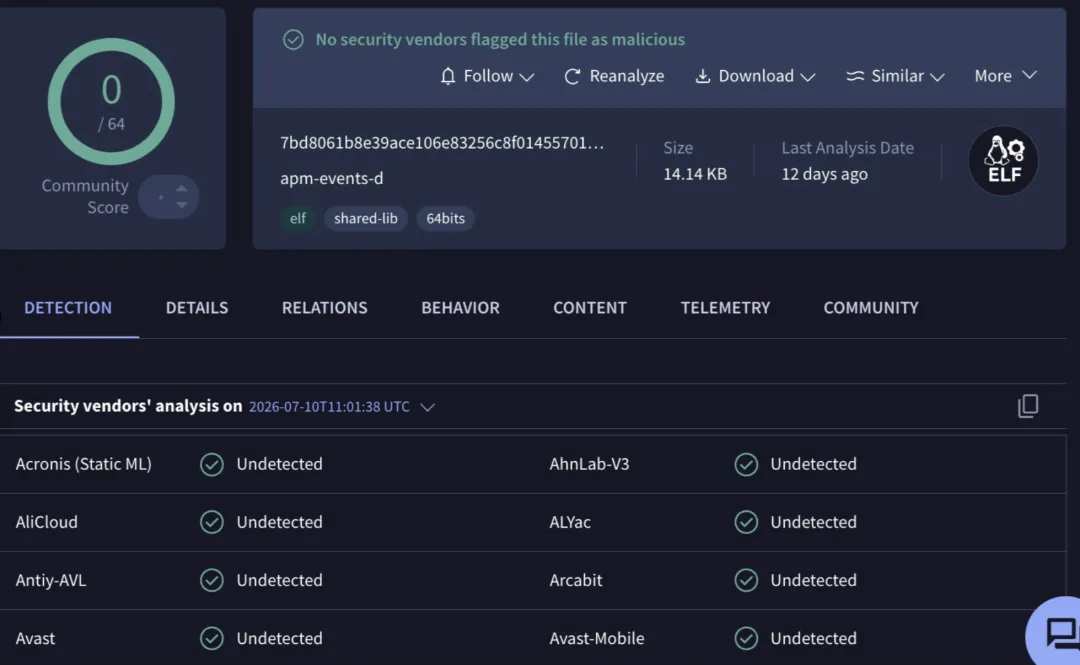Viewport: 1080px width, 665px height.
Task: Select the analysis date 2026-07-10T11:01:38 UTC
Action: (x=329, y=407)
